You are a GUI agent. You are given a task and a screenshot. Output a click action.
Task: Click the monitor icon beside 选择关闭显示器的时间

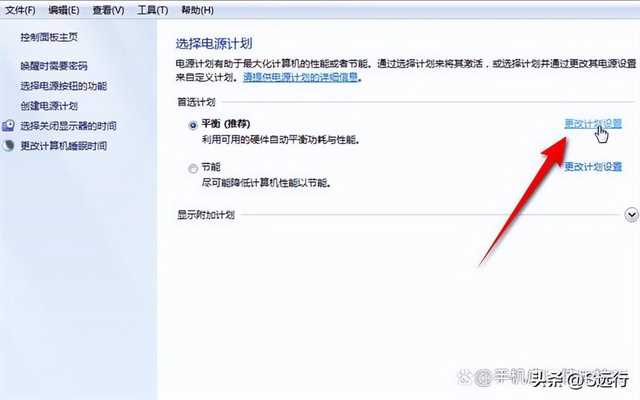pos(8,126)
